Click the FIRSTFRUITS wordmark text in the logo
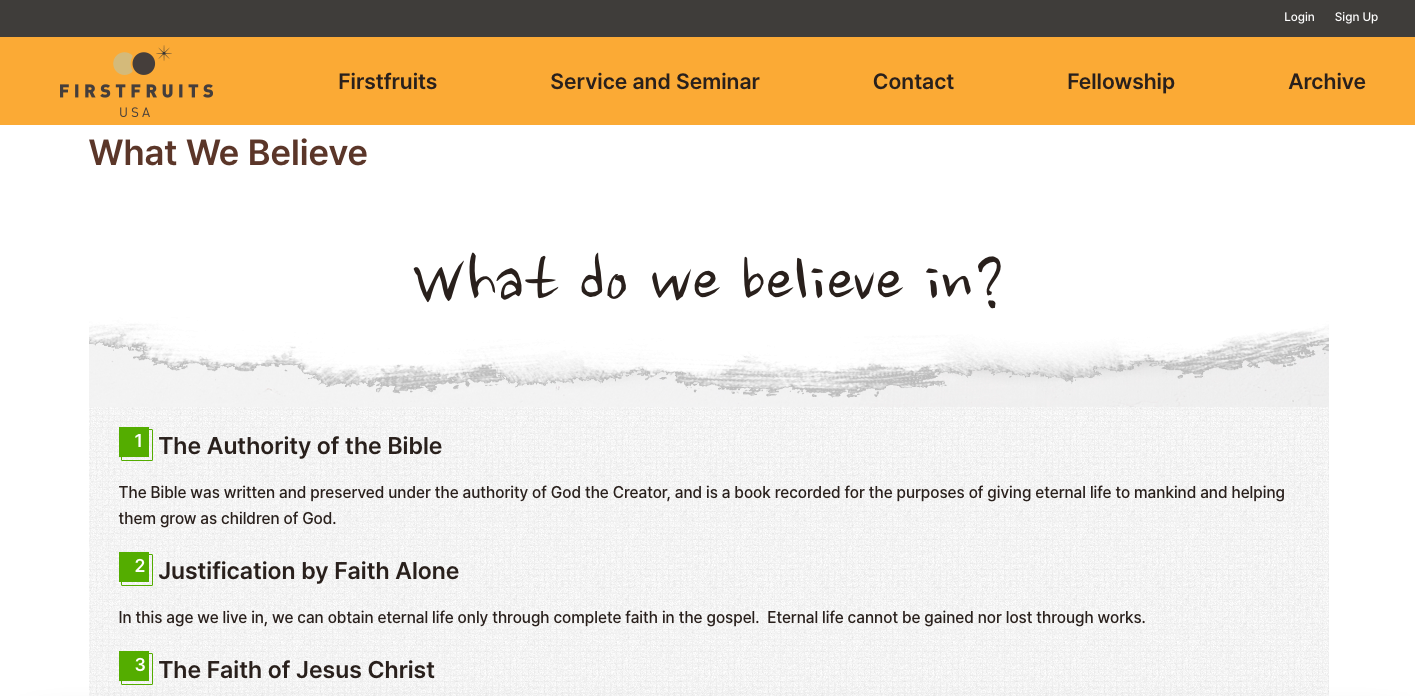This screenshot has width=1415, height=696. [x=136, y=91]
